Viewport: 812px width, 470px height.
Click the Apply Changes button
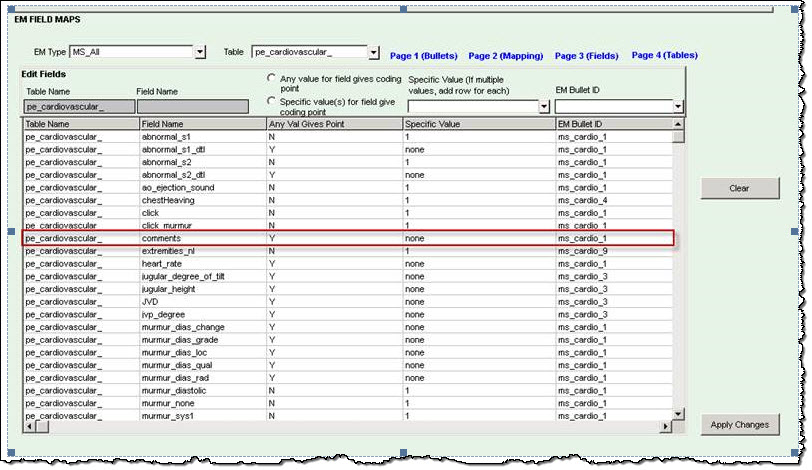(740, 424)
